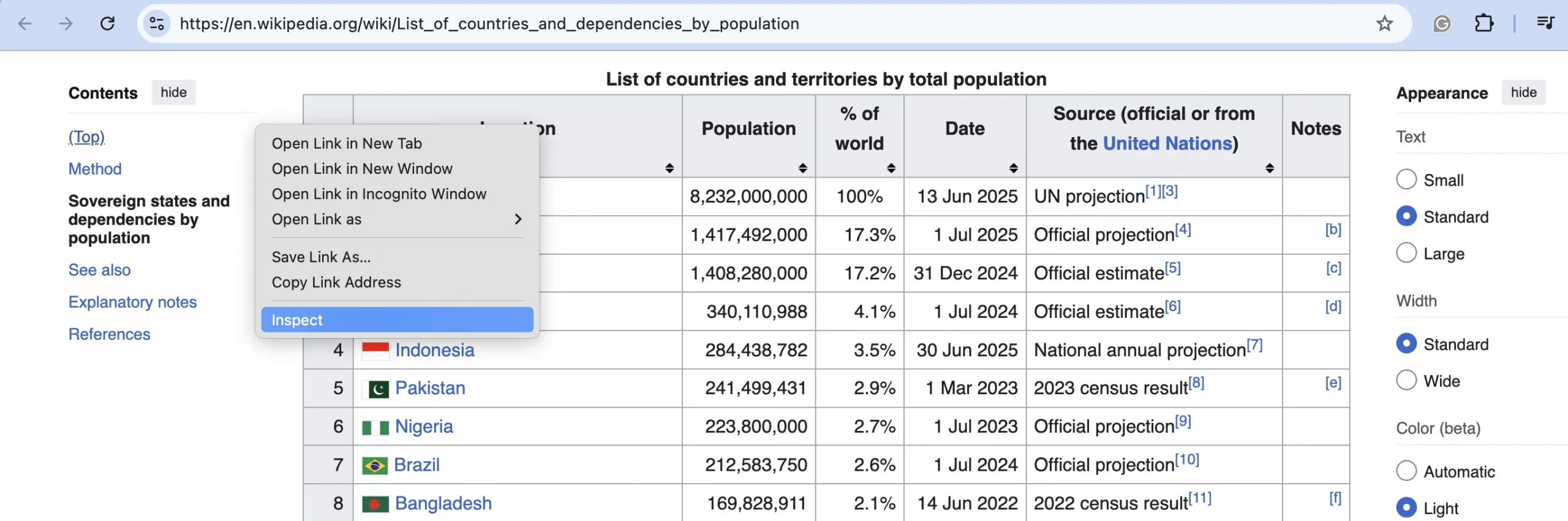
Task: Click the browser forward arrow
Action: (66, 24)
